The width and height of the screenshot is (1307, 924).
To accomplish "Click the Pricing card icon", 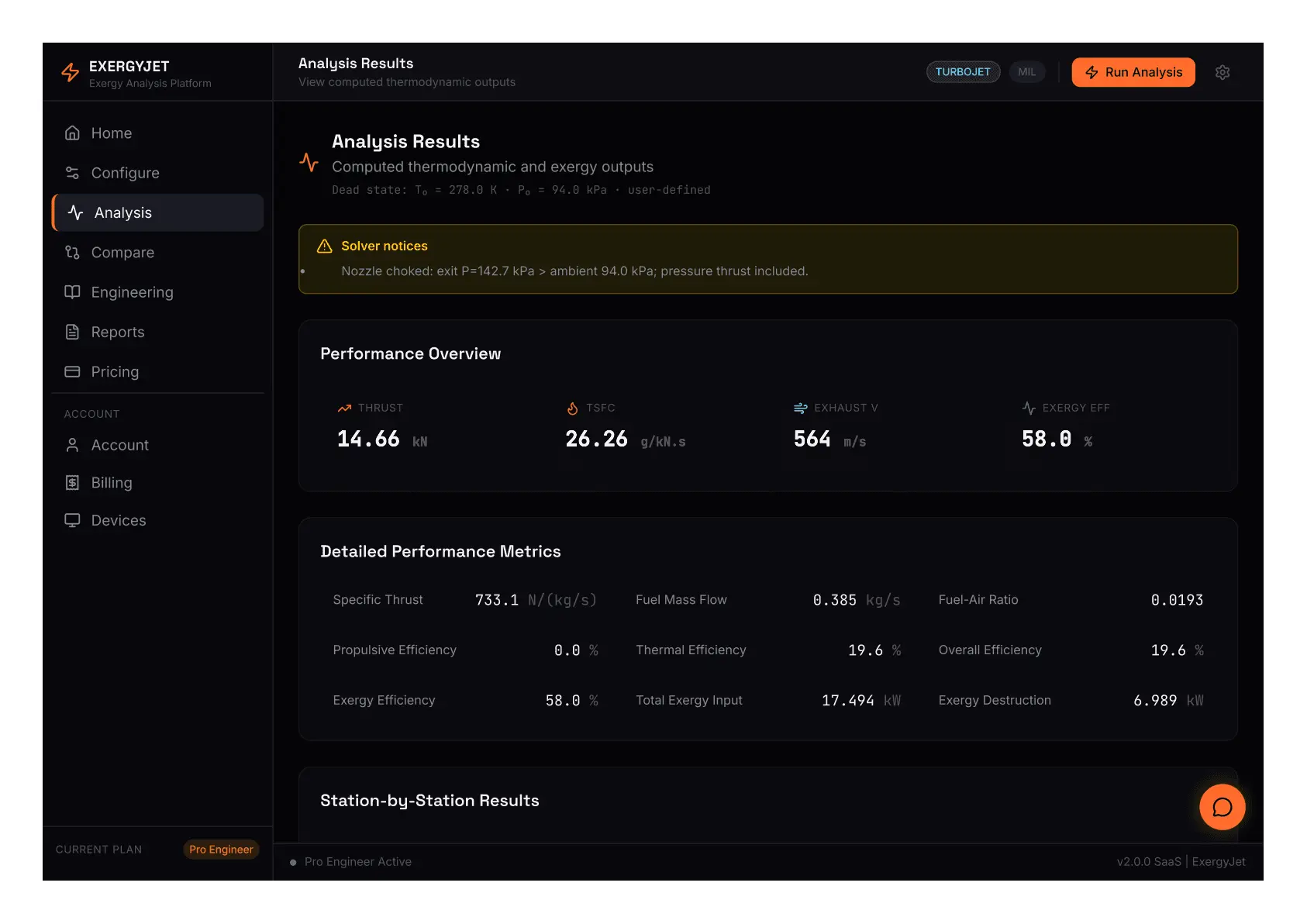I will pyautogui.click(x=72, y=371).
